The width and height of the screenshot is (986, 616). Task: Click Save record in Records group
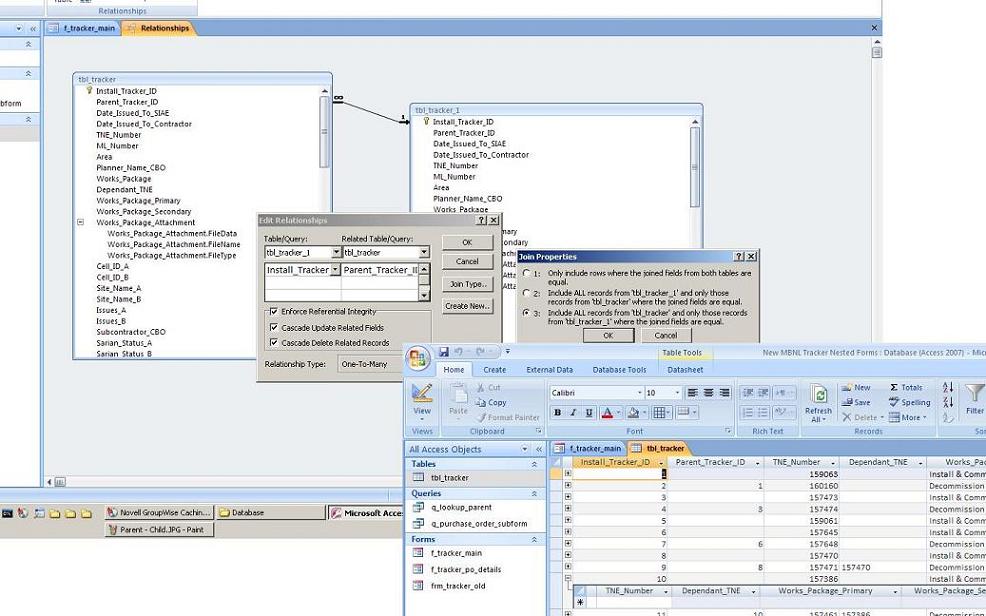point(856,402)
